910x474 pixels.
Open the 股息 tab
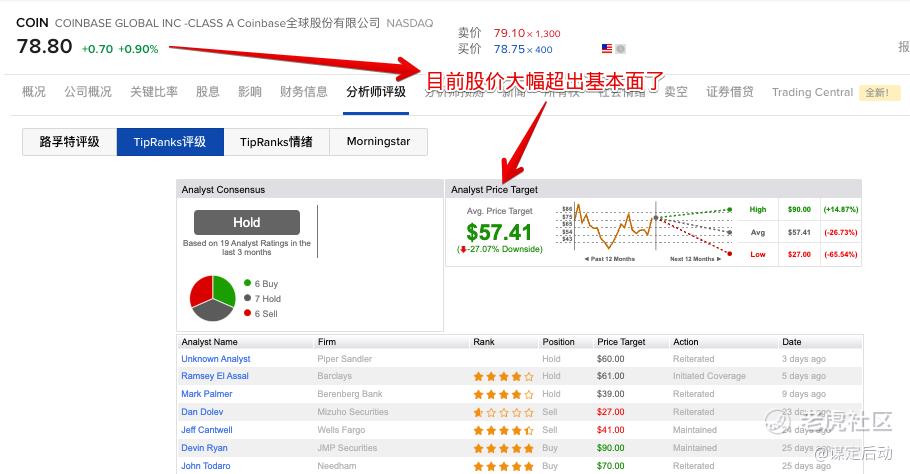(x=208, y=92)
